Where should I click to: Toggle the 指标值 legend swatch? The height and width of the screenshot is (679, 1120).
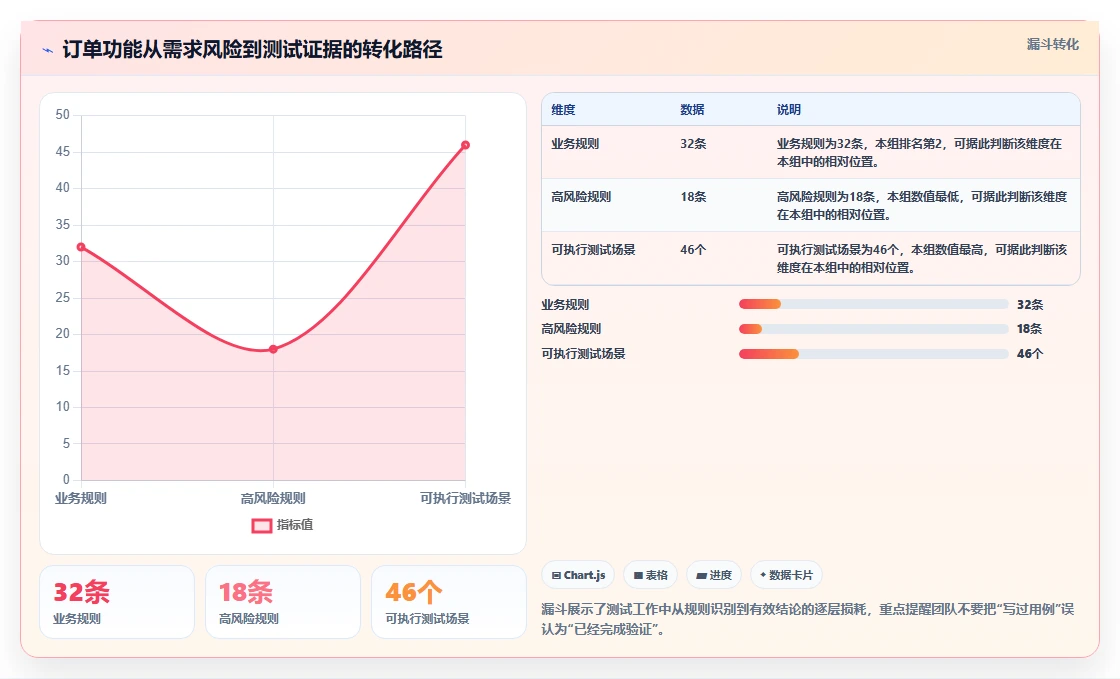click(261, 525)
